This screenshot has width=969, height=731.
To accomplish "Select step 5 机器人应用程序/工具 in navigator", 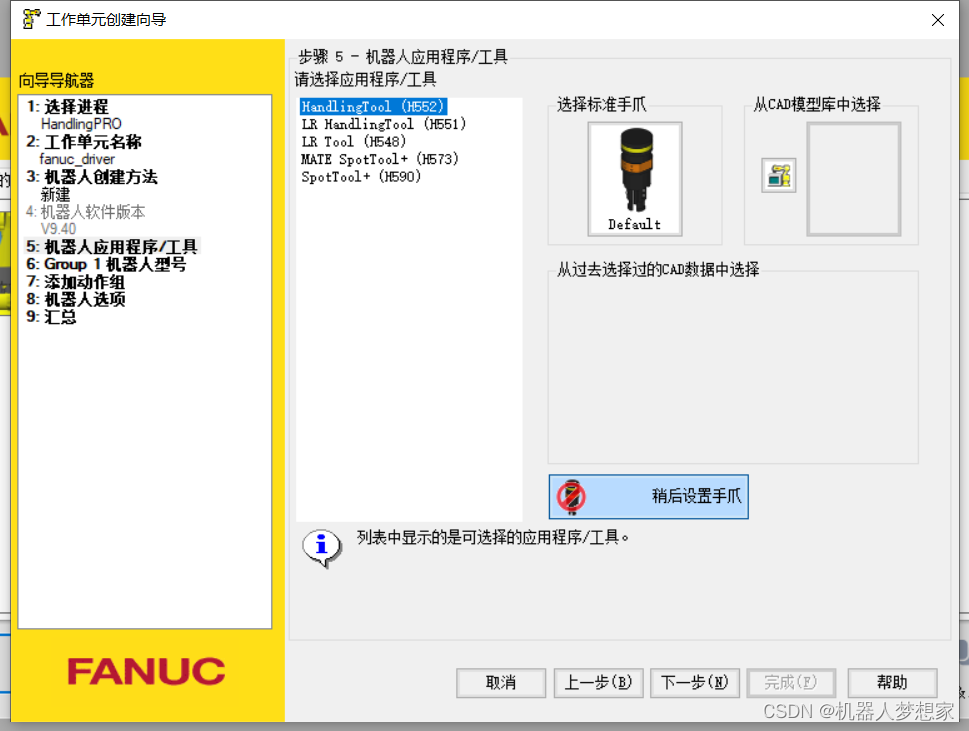I will click(x=112, y=247).
